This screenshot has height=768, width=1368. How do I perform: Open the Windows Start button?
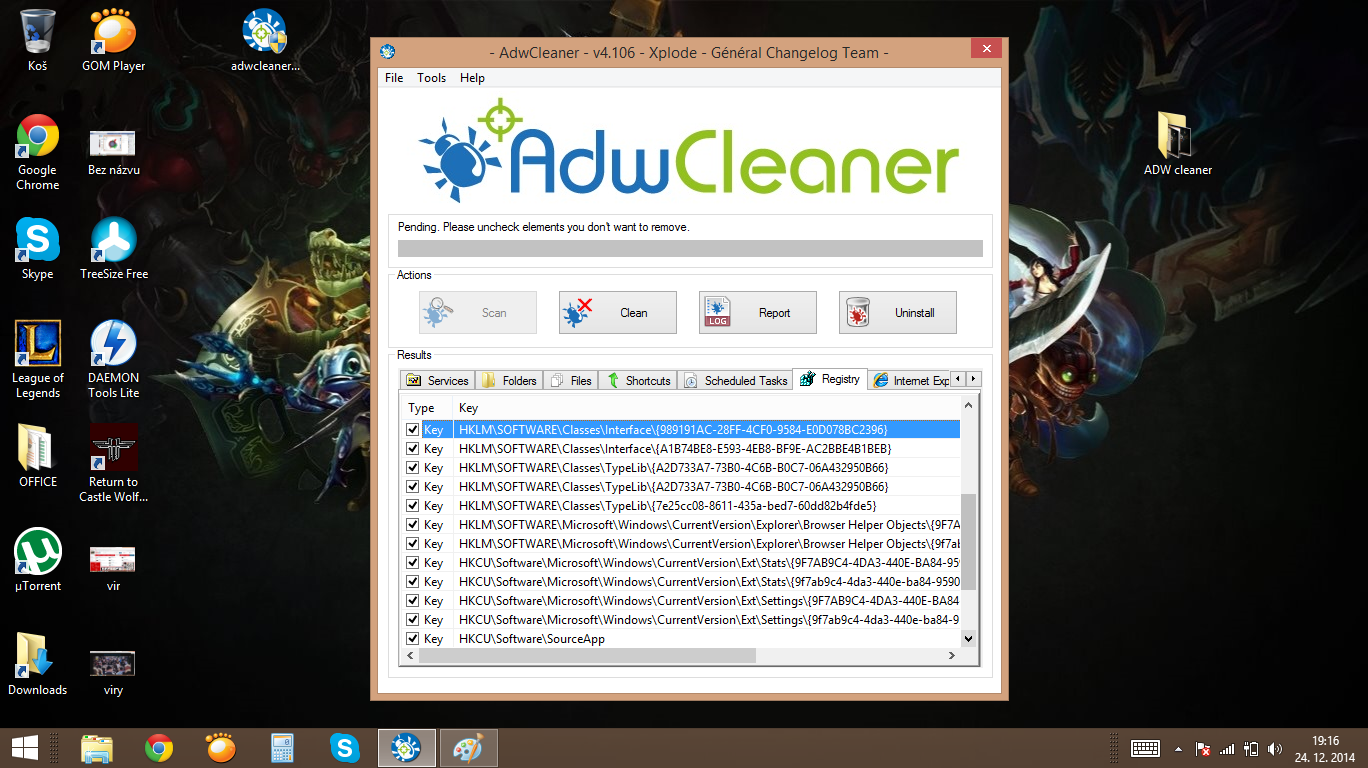(x=24, y=747)
